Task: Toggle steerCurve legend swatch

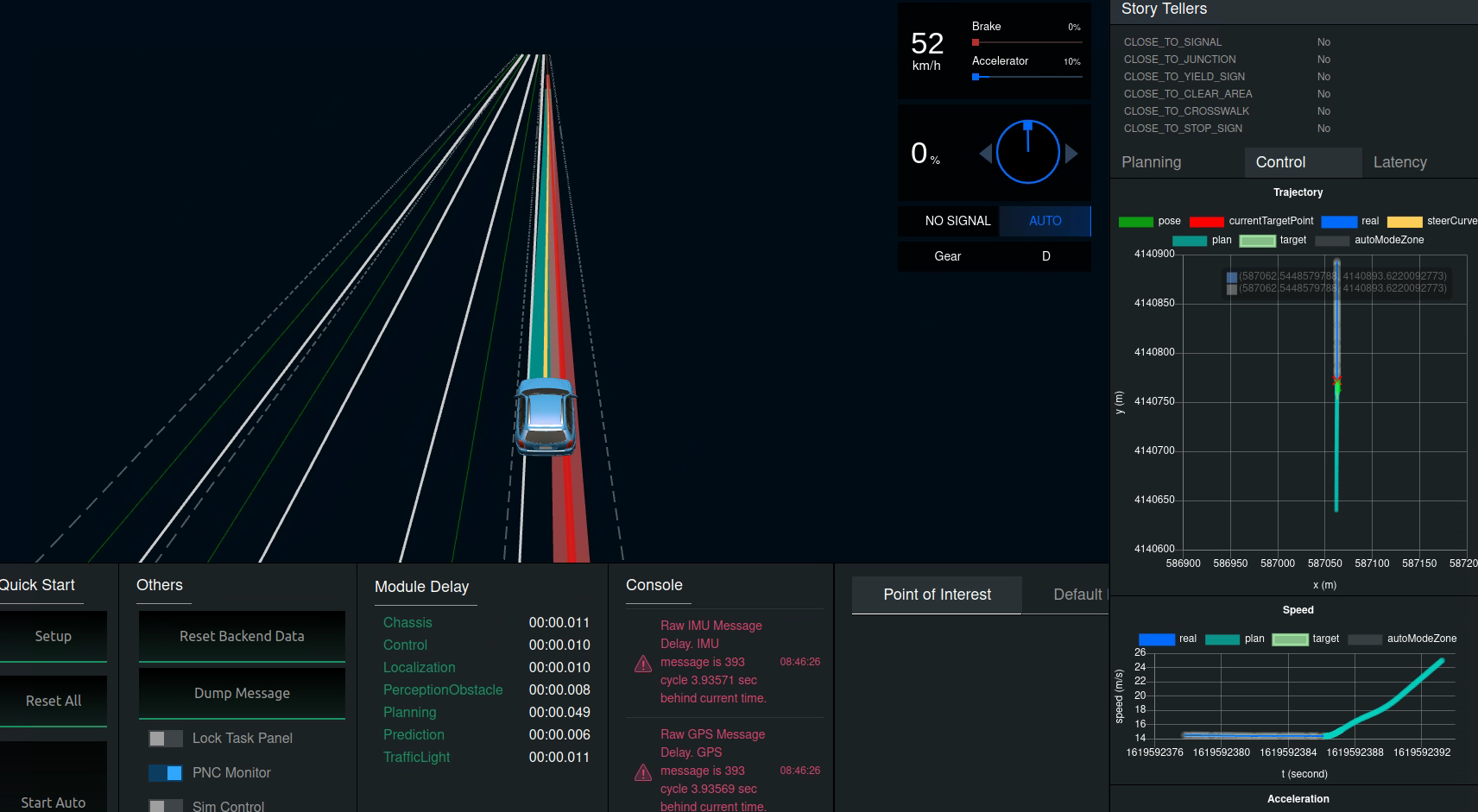Action: 1405,222
